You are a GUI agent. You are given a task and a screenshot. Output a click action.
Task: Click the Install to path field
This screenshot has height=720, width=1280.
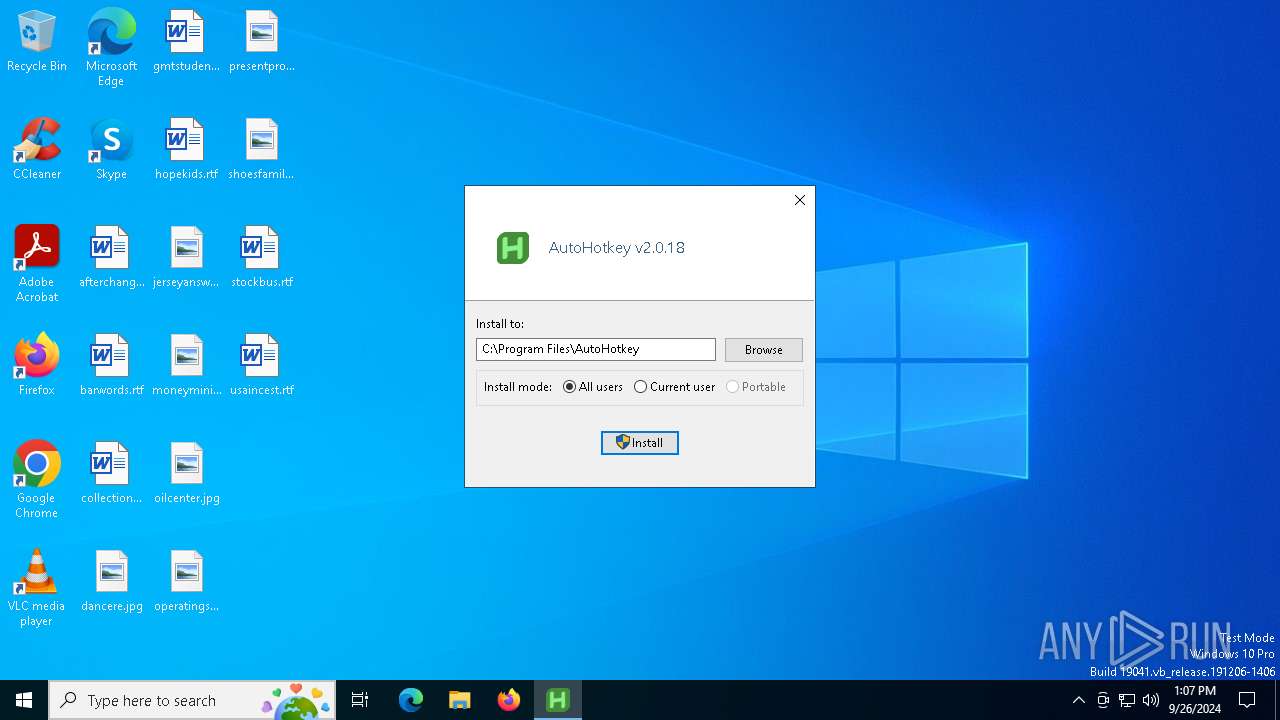[596, 349]
